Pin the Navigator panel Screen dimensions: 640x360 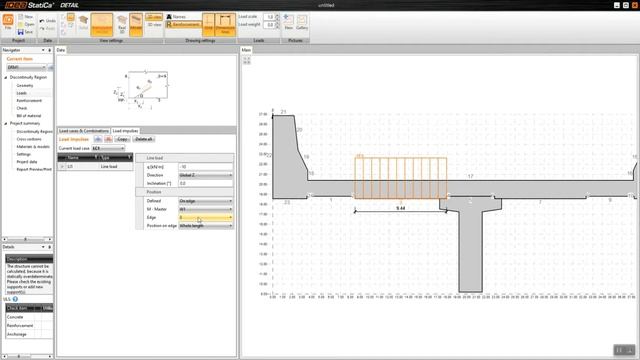point(49,50)
